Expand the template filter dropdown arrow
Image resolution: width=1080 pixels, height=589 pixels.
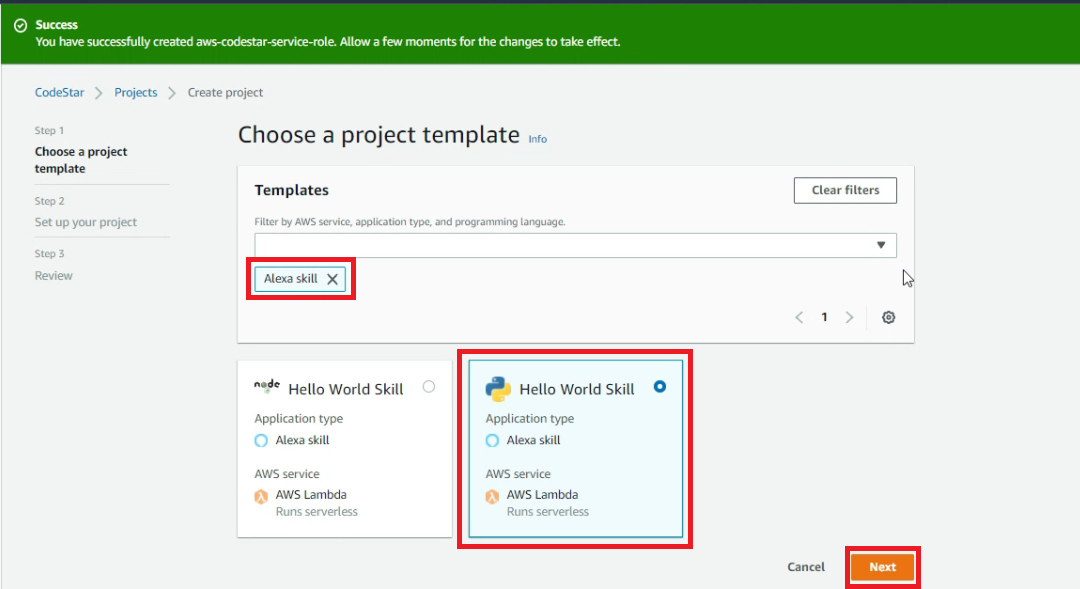tap(881, 245)
